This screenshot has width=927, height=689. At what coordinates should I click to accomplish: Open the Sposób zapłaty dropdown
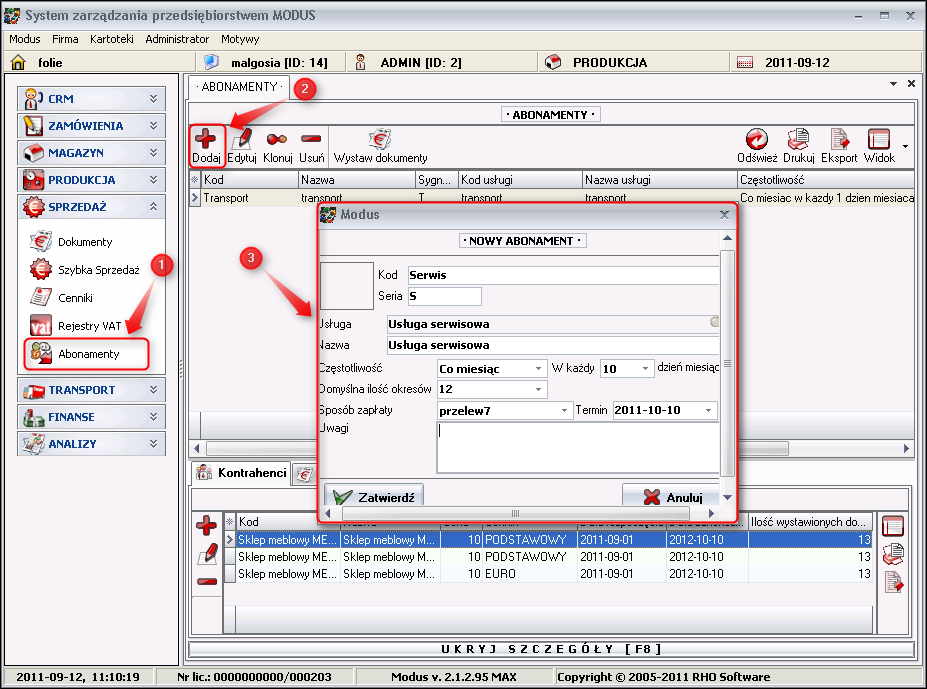pyautogui.click(x=565, y=410)
